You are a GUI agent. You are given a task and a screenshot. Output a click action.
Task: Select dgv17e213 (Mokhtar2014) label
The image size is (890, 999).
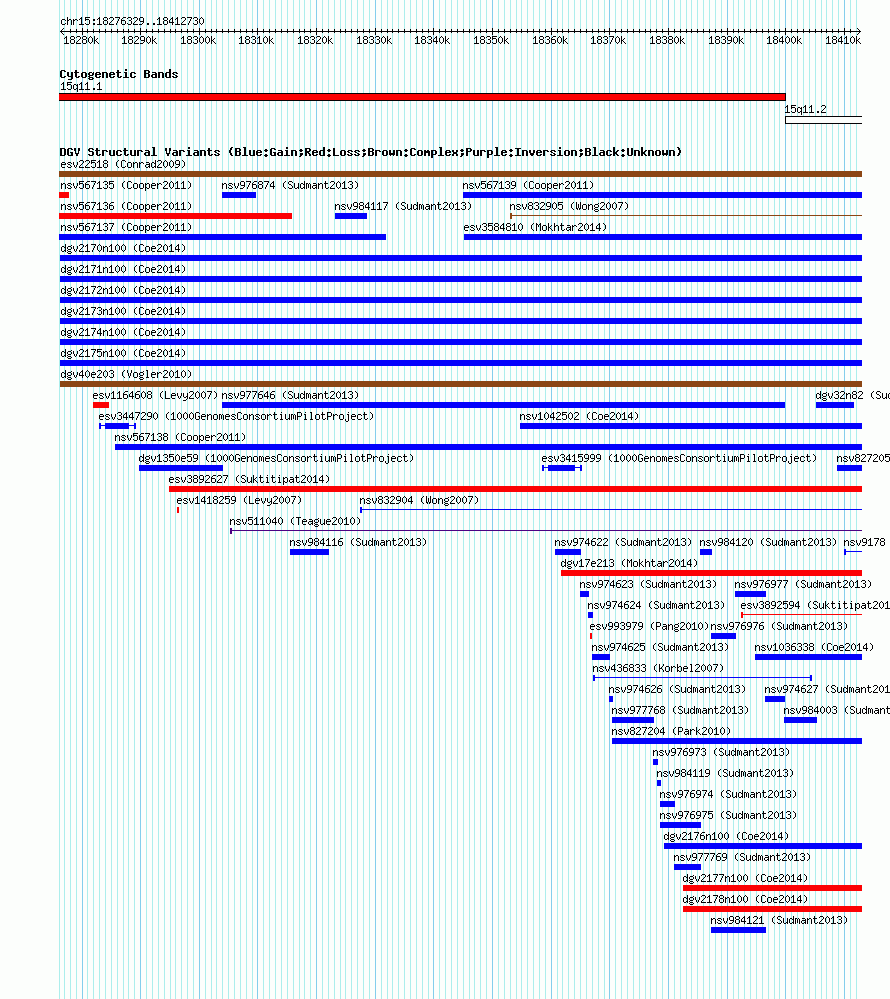629,564
